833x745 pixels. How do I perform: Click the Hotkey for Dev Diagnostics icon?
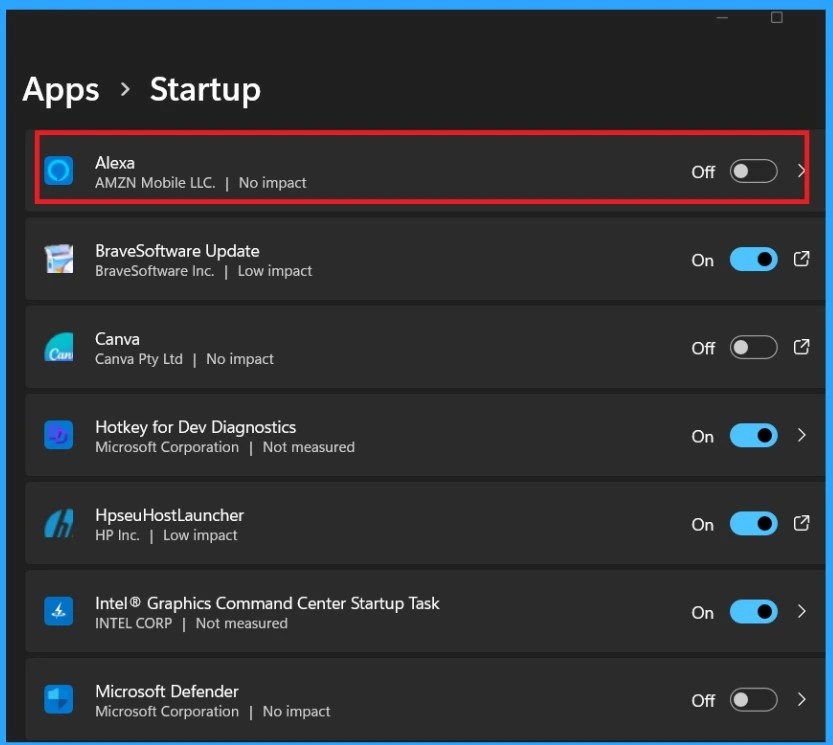pos(58,435)
